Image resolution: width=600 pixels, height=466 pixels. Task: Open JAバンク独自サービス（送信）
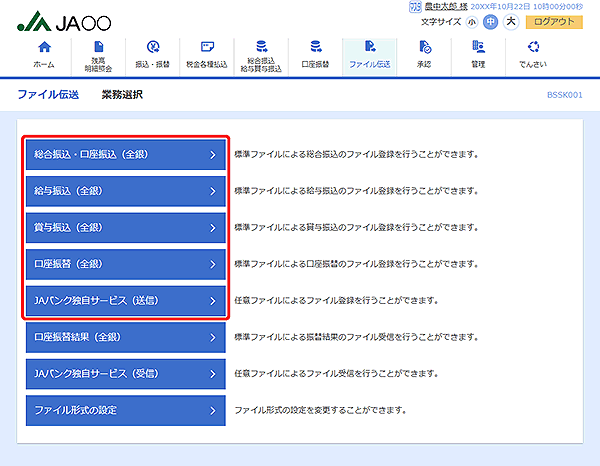pyautogui.click(x=126, y=301)
